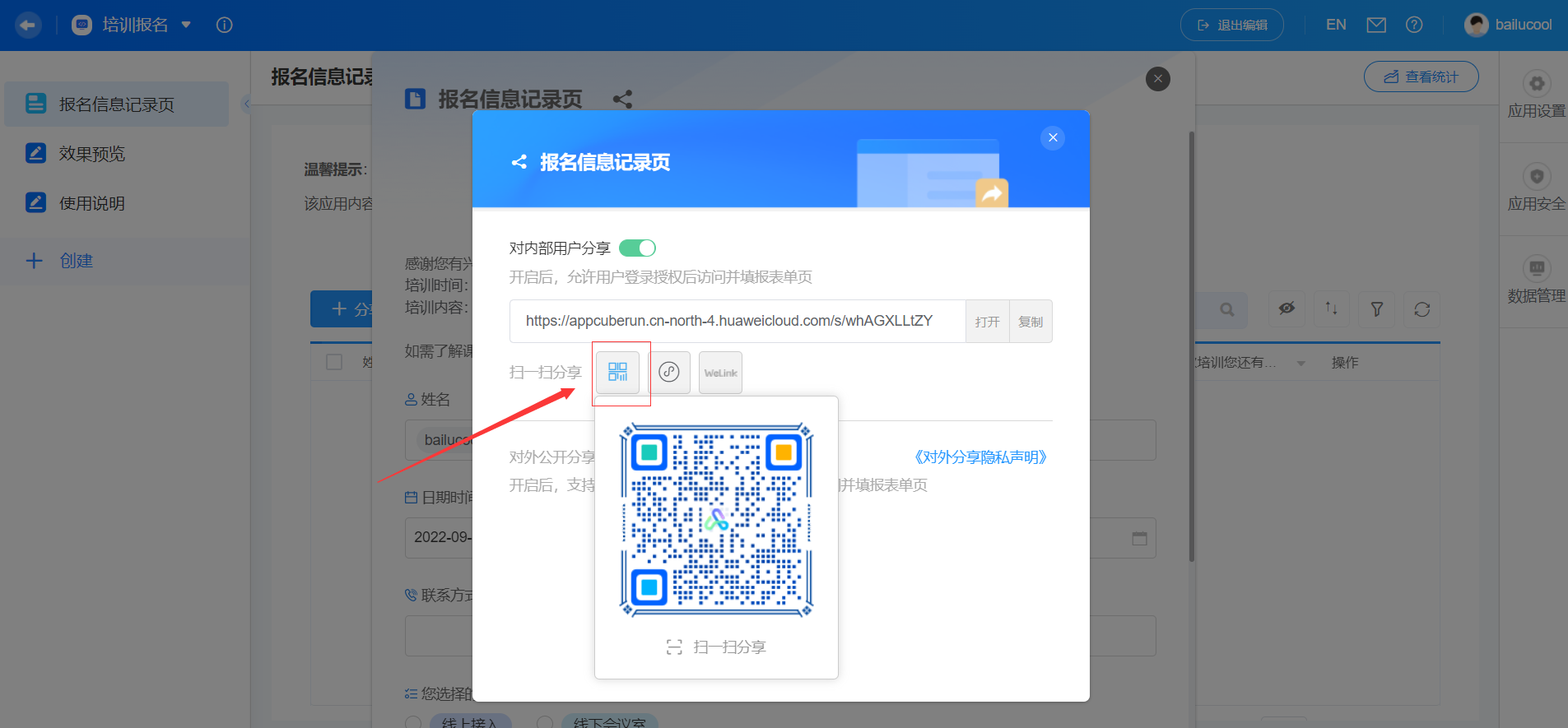Open the 培训报名 app dropdown arrow
The height and width of the screenshot is (728, 1568).
[x=186, y=25]
